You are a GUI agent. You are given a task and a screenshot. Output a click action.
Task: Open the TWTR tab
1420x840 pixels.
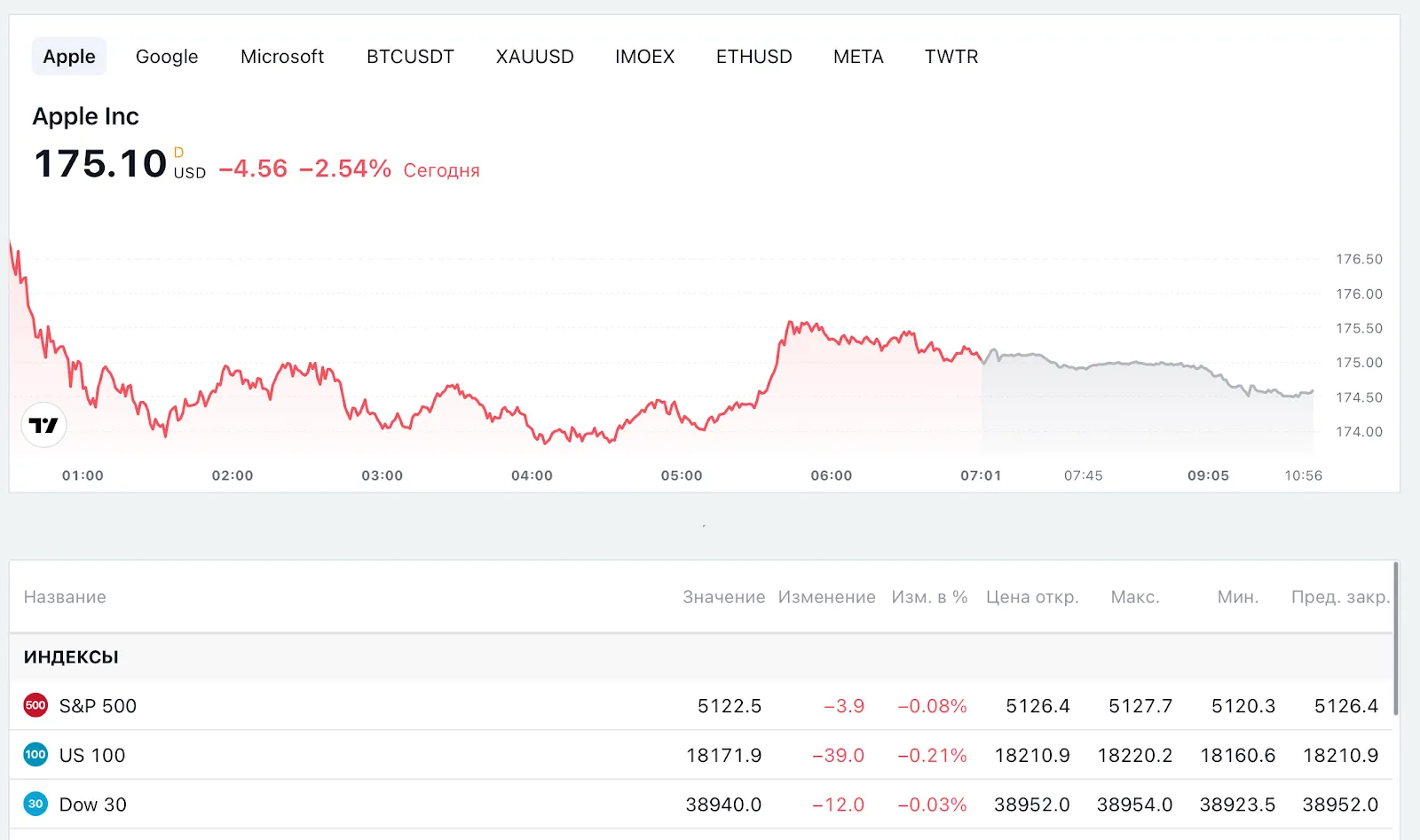(951, 57)
